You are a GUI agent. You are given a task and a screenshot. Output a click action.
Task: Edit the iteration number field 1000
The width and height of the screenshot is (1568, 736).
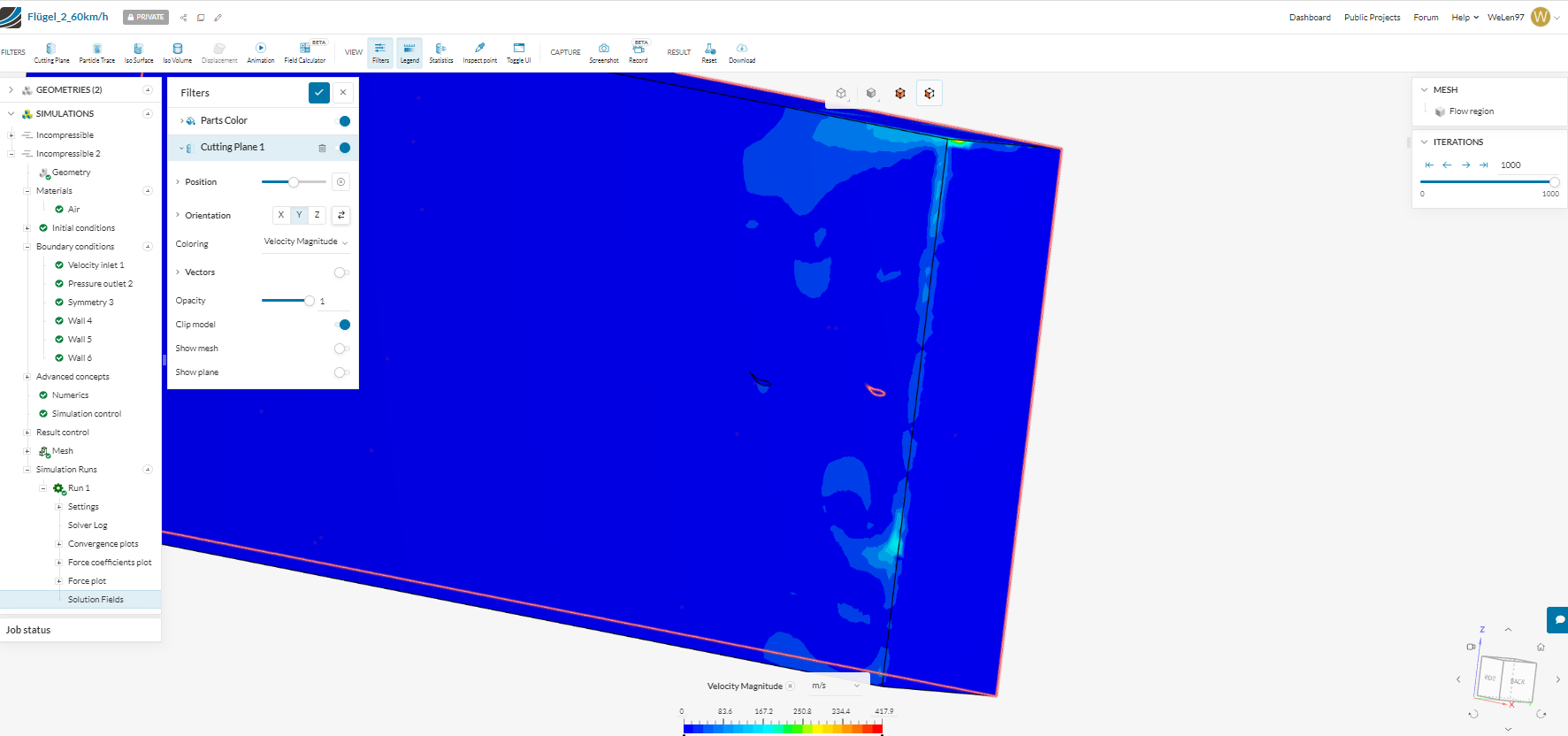tap(1528, 165)
